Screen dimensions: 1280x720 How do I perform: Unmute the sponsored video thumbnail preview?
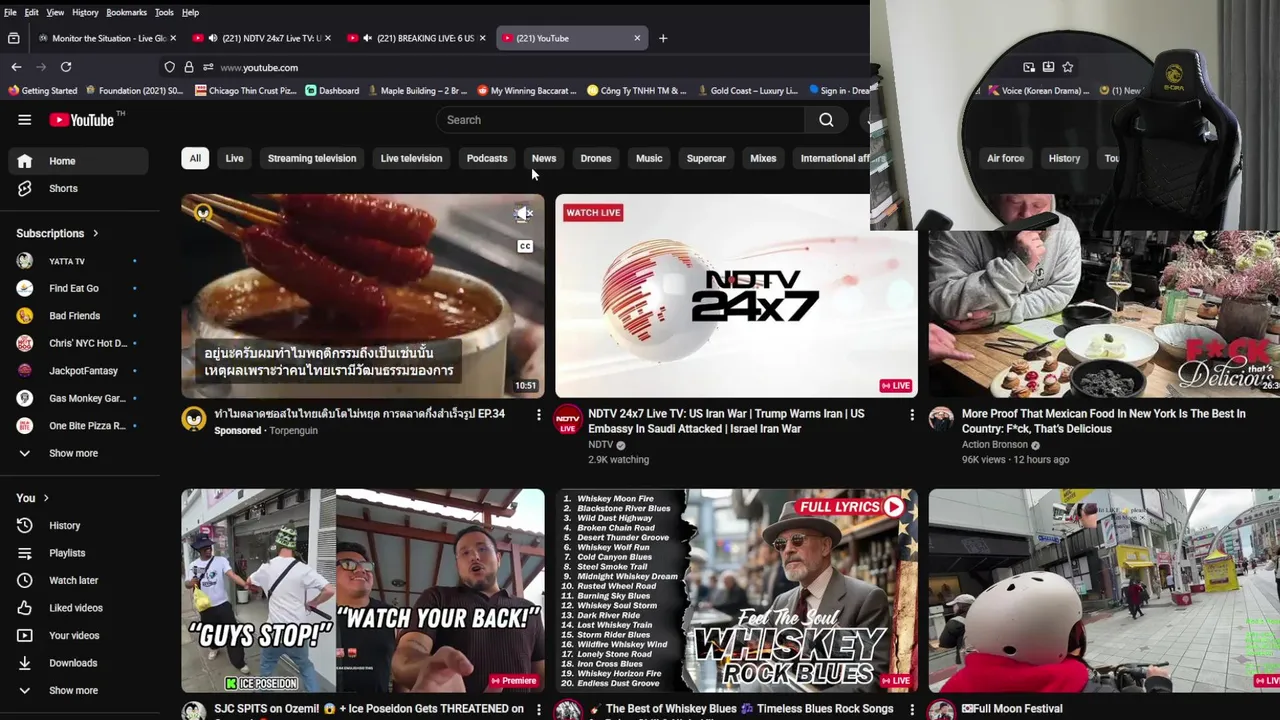(x=524, y=213)
